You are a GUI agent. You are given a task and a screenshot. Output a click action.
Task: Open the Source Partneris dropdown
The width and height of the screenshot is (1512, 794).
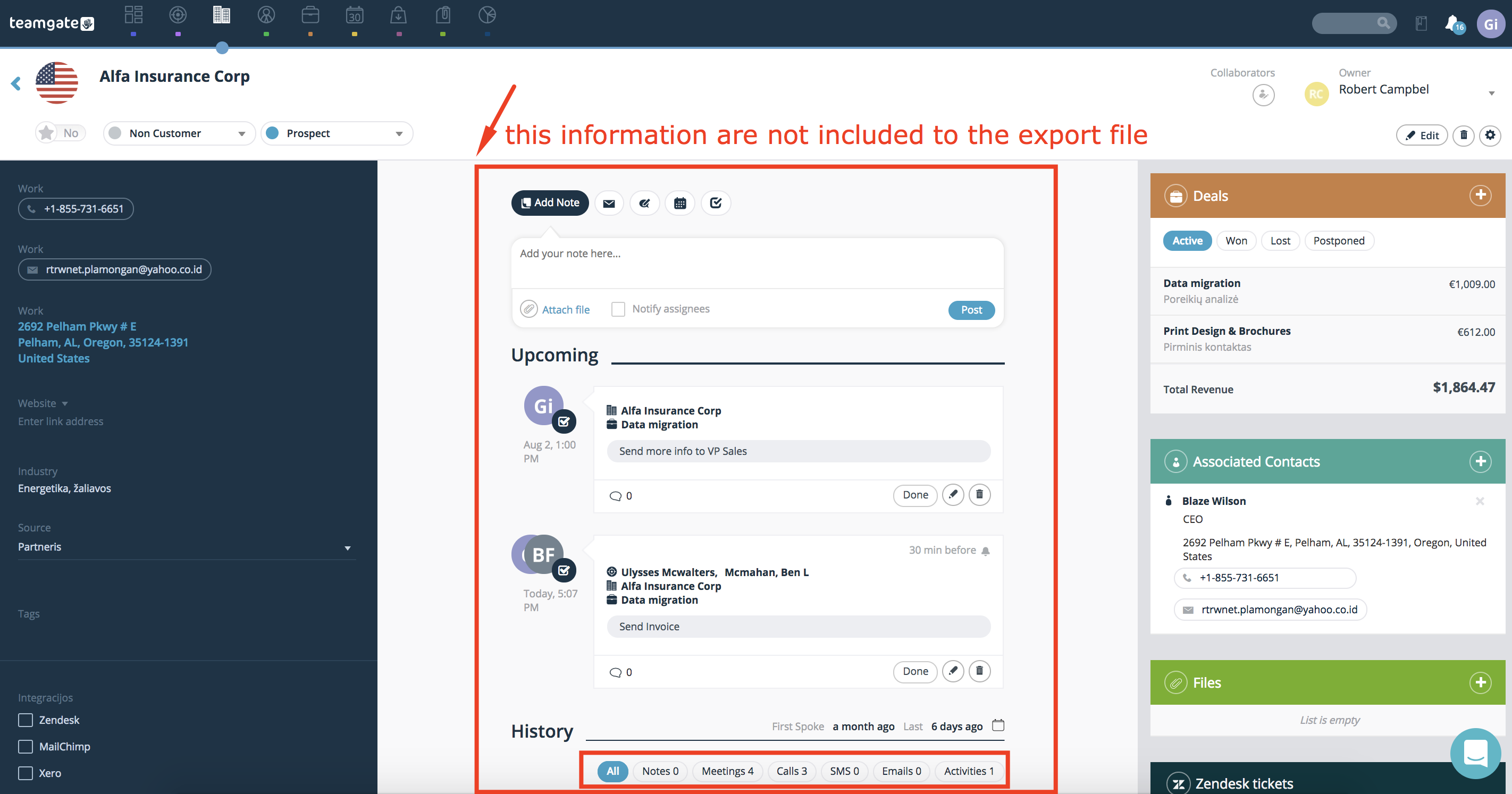coord(187,547)
